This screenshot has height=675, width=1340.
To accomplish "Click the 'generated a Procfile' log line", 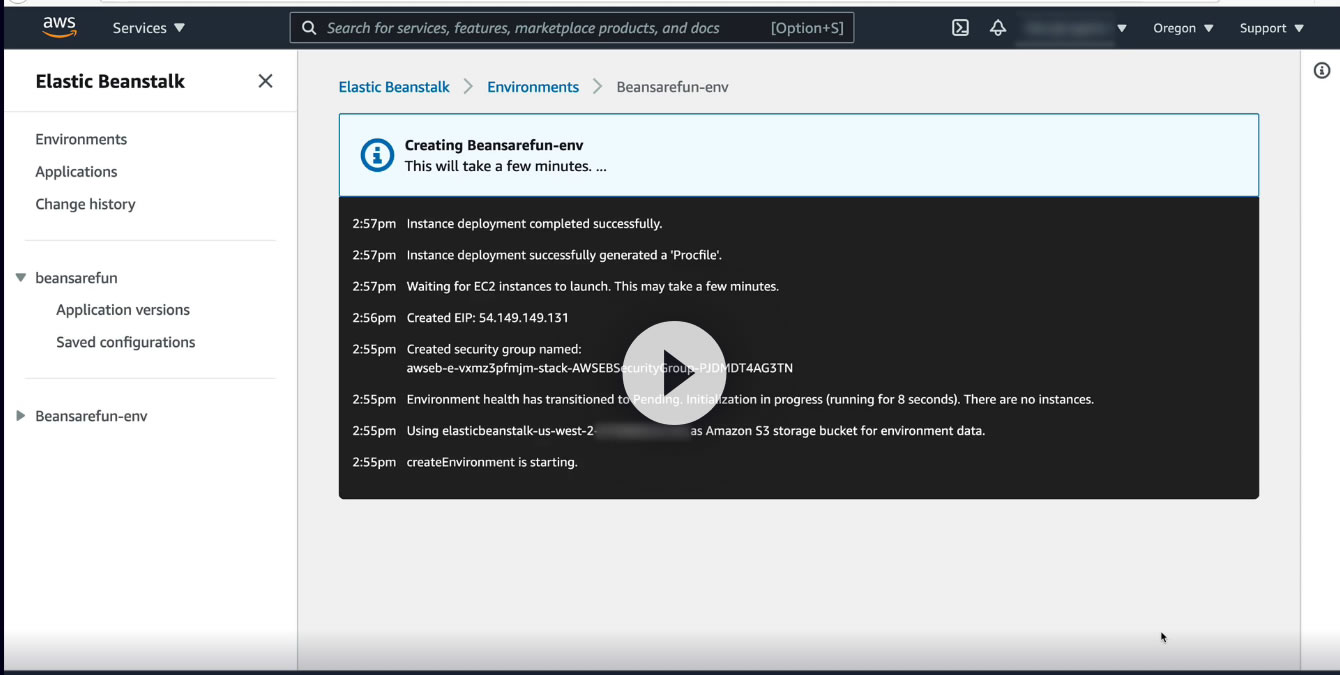I will (x=564, y=255).
